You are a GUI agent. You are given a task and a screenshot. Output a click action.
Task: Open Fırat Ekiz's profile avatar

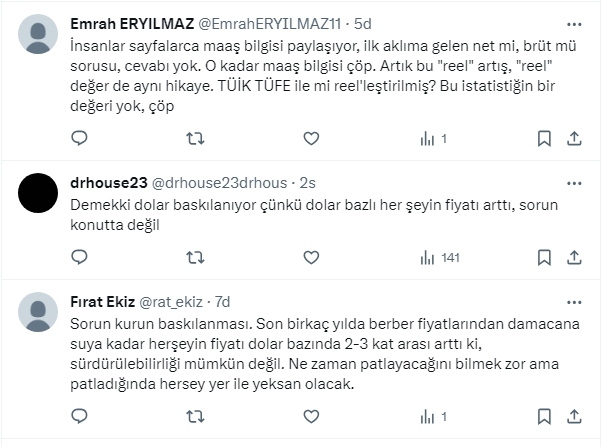[x=39, y=312]
